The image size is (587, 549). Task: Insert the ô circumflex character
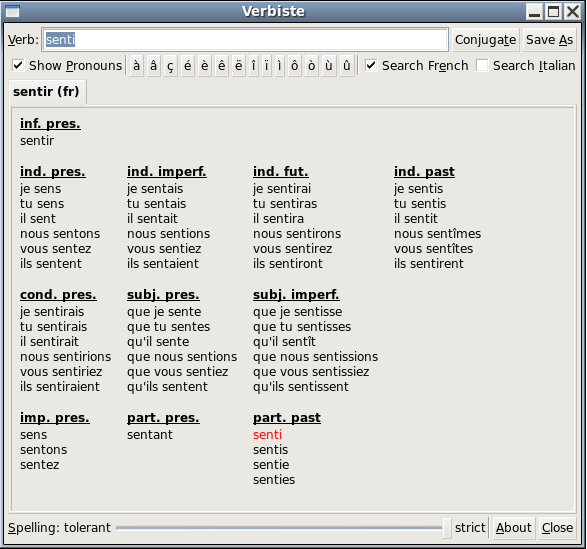[x=295, y=66]
